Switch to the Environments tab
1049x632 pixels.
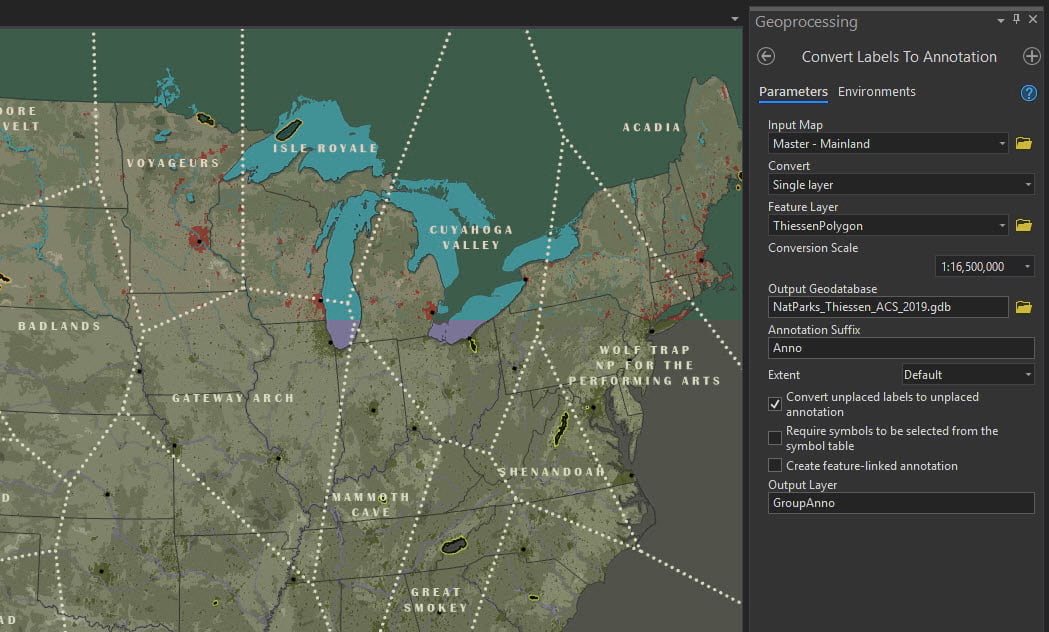click(876, 92)
